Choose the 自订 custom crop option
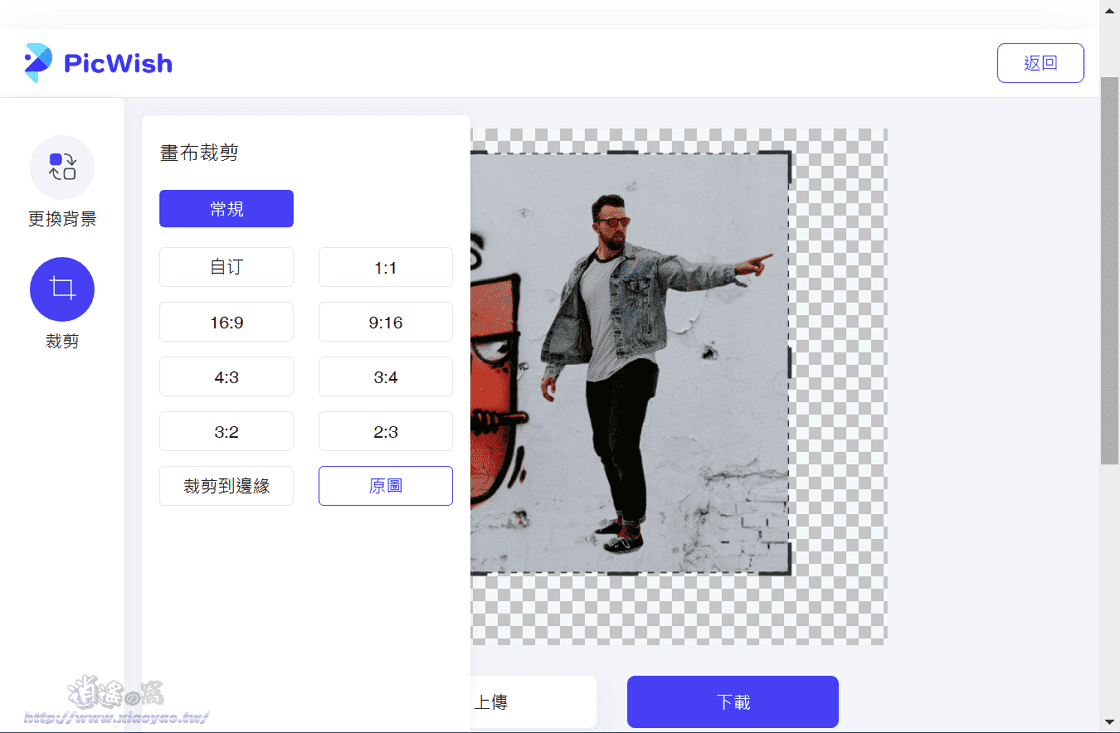1120x733 pixels. [x=226, y=267]
